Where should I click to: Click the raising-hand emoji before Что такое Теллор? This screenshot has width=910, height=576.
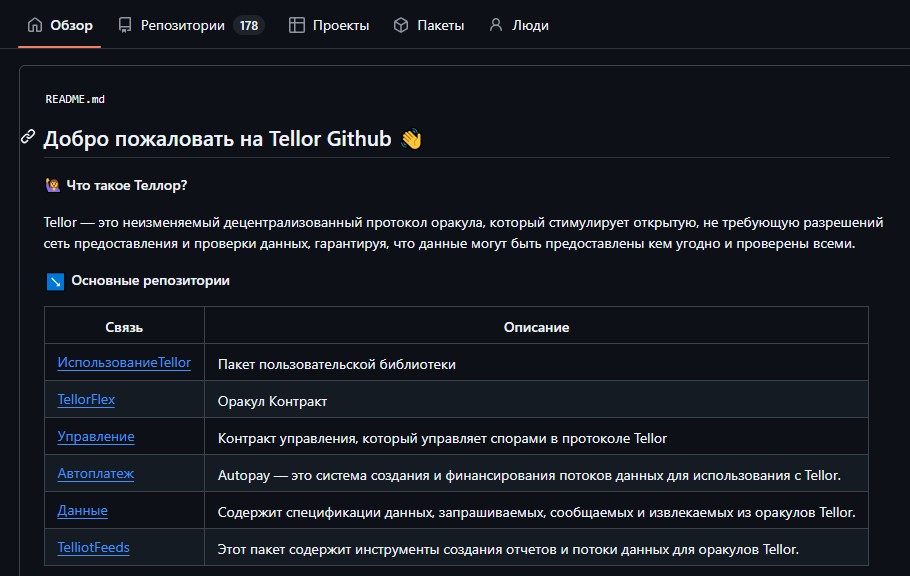click(54, 185)
